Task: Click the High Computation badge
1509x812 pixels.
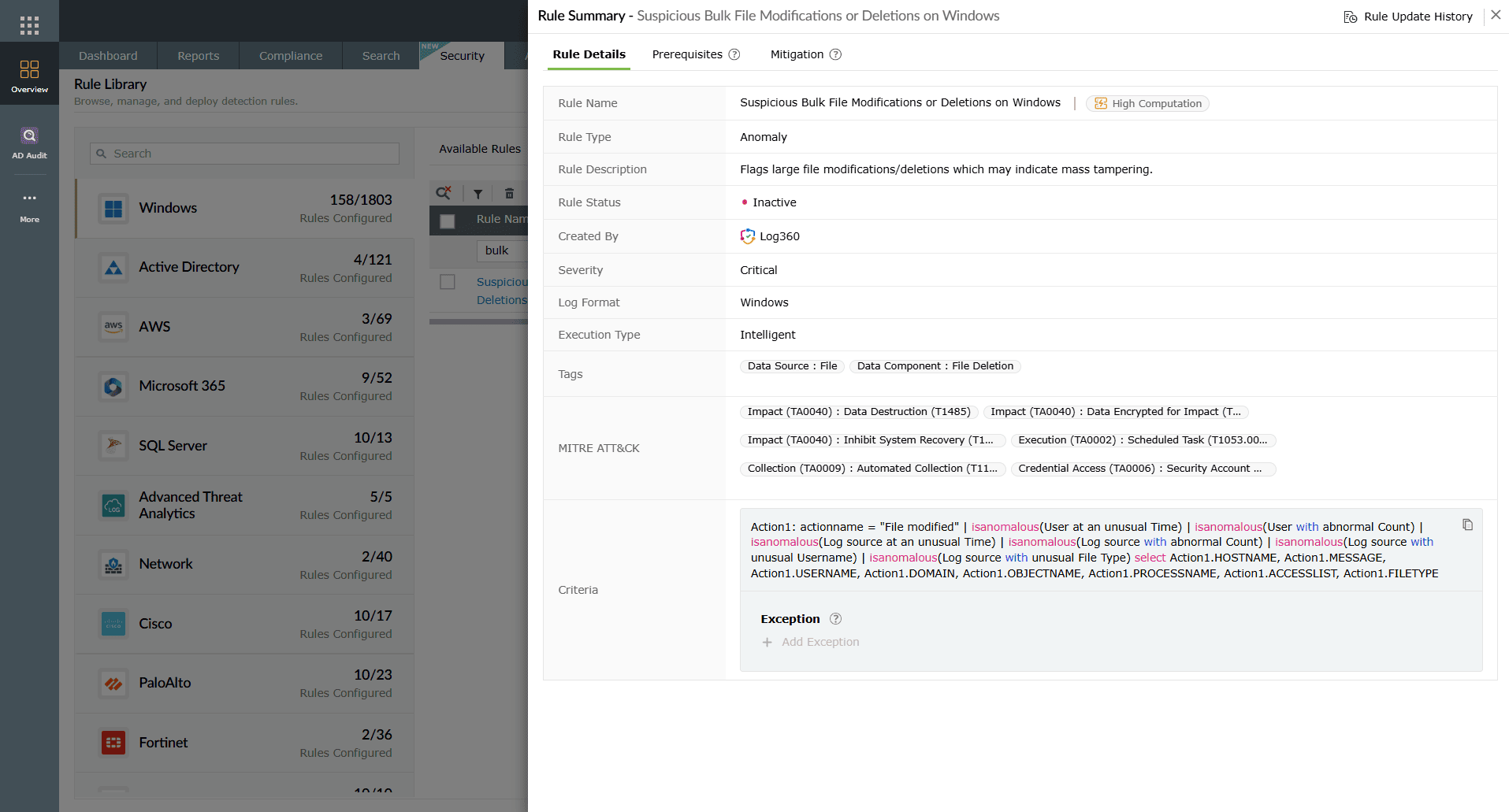Action: pos(1147,103)
